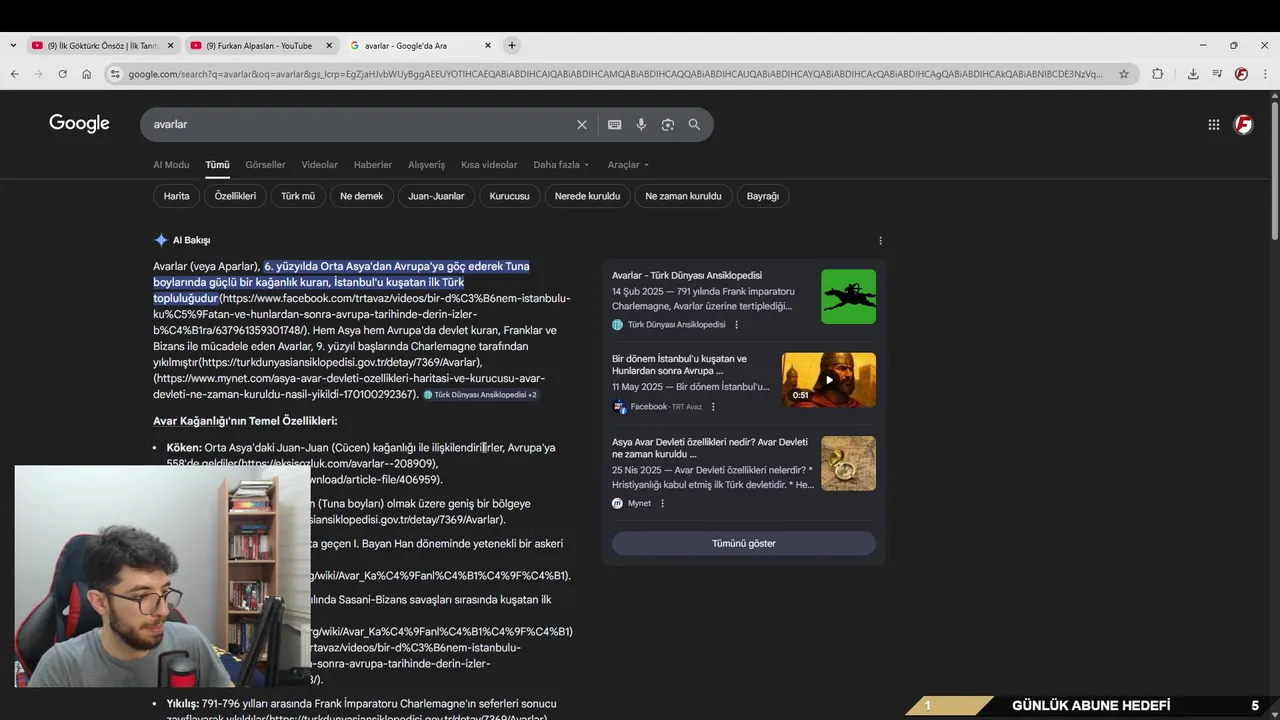The image size is (1280, 720).
Task: Click the Ne demek filter chip
Action: pos(361,196)
